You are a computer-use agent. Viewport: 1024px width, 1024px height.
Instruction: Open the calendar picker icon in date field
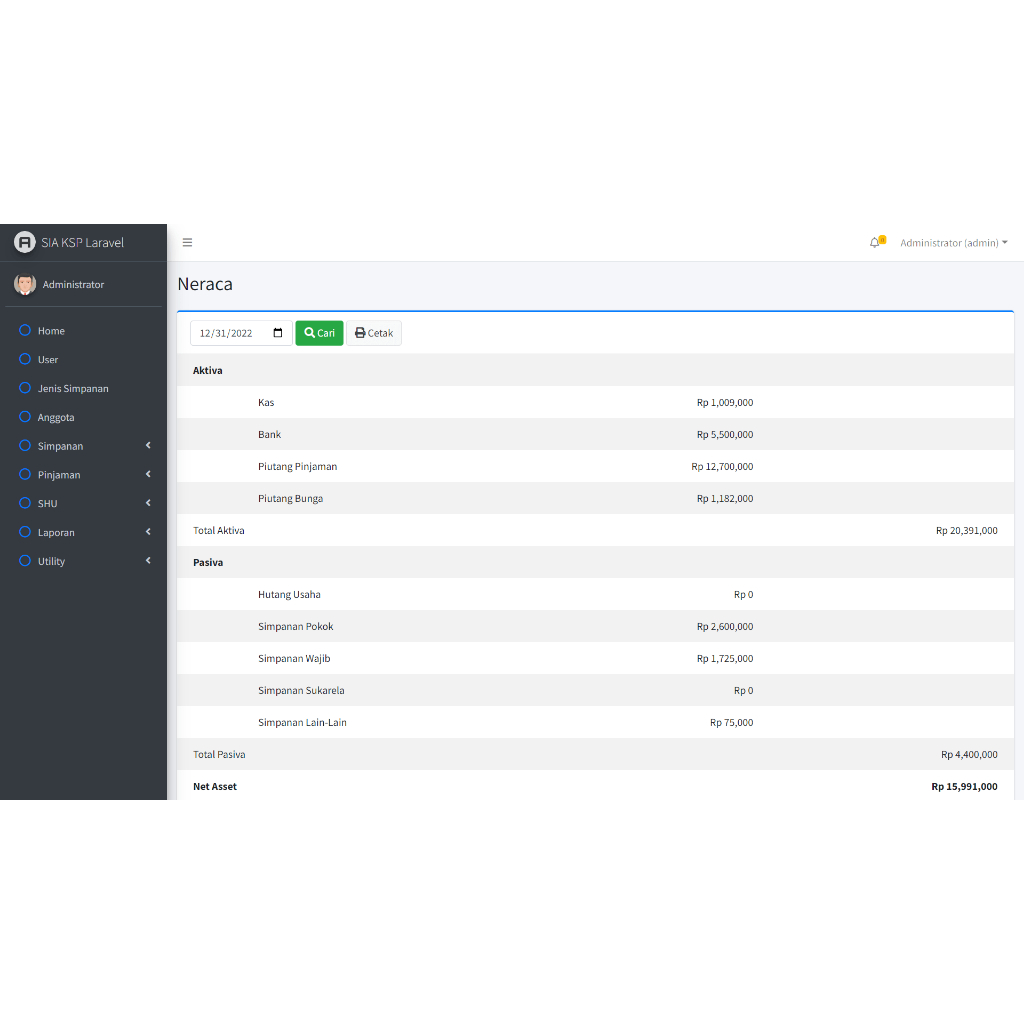[x=278, y=333]
